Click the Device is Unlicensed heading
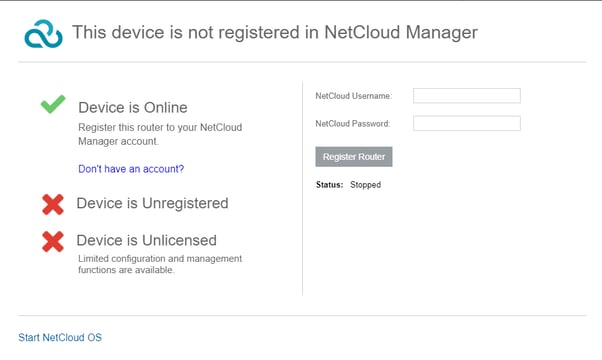The height and width of the screenshot is (360, 602). (x=147, y=240)
